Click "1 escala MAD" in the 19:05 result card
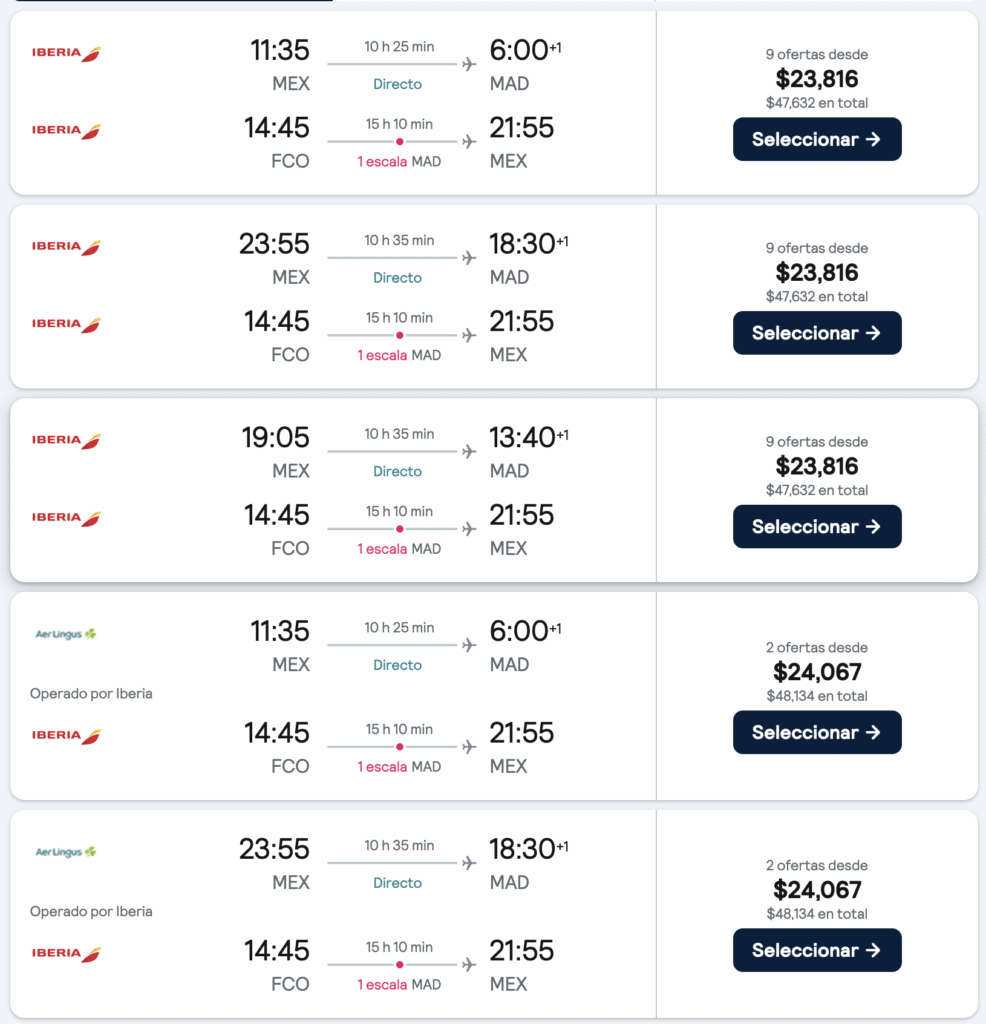 (399, 548)
